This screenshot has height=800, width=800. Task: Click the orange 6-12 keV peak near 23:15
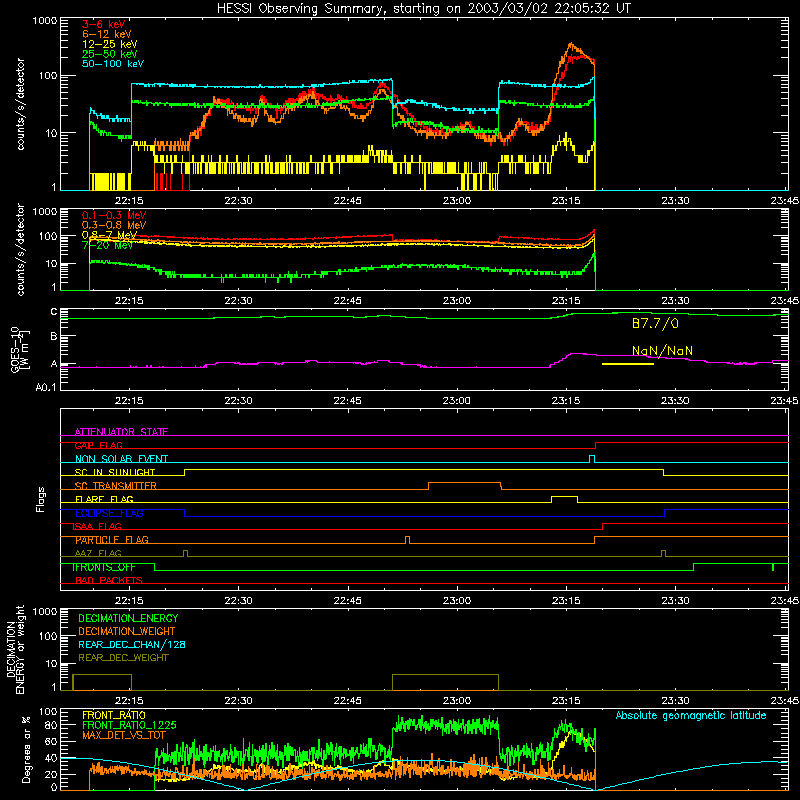click(x=571, y=44)
